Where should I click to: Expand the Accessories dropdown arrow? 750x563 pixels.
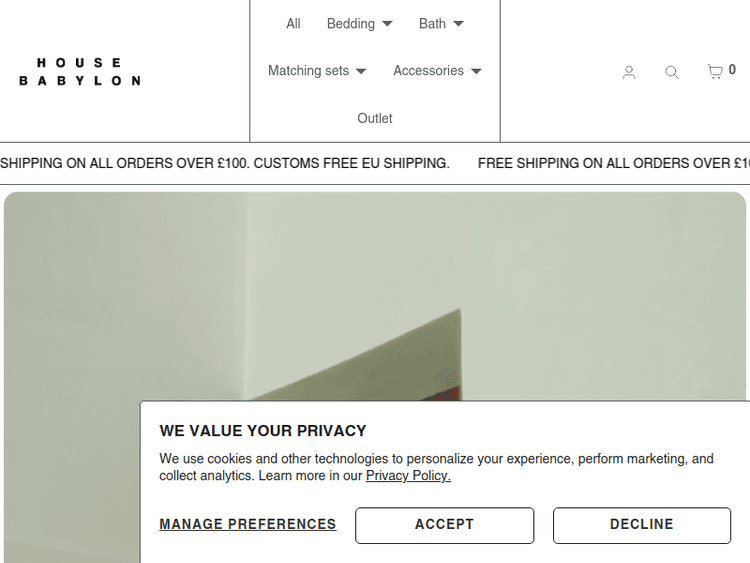coord(476,71)
